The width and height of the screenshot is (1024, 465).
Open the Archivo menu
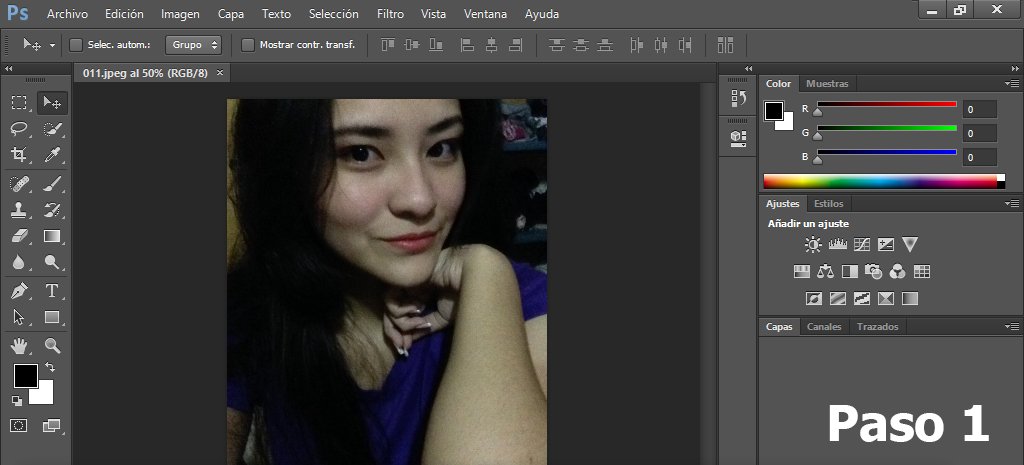click(67, 14)
